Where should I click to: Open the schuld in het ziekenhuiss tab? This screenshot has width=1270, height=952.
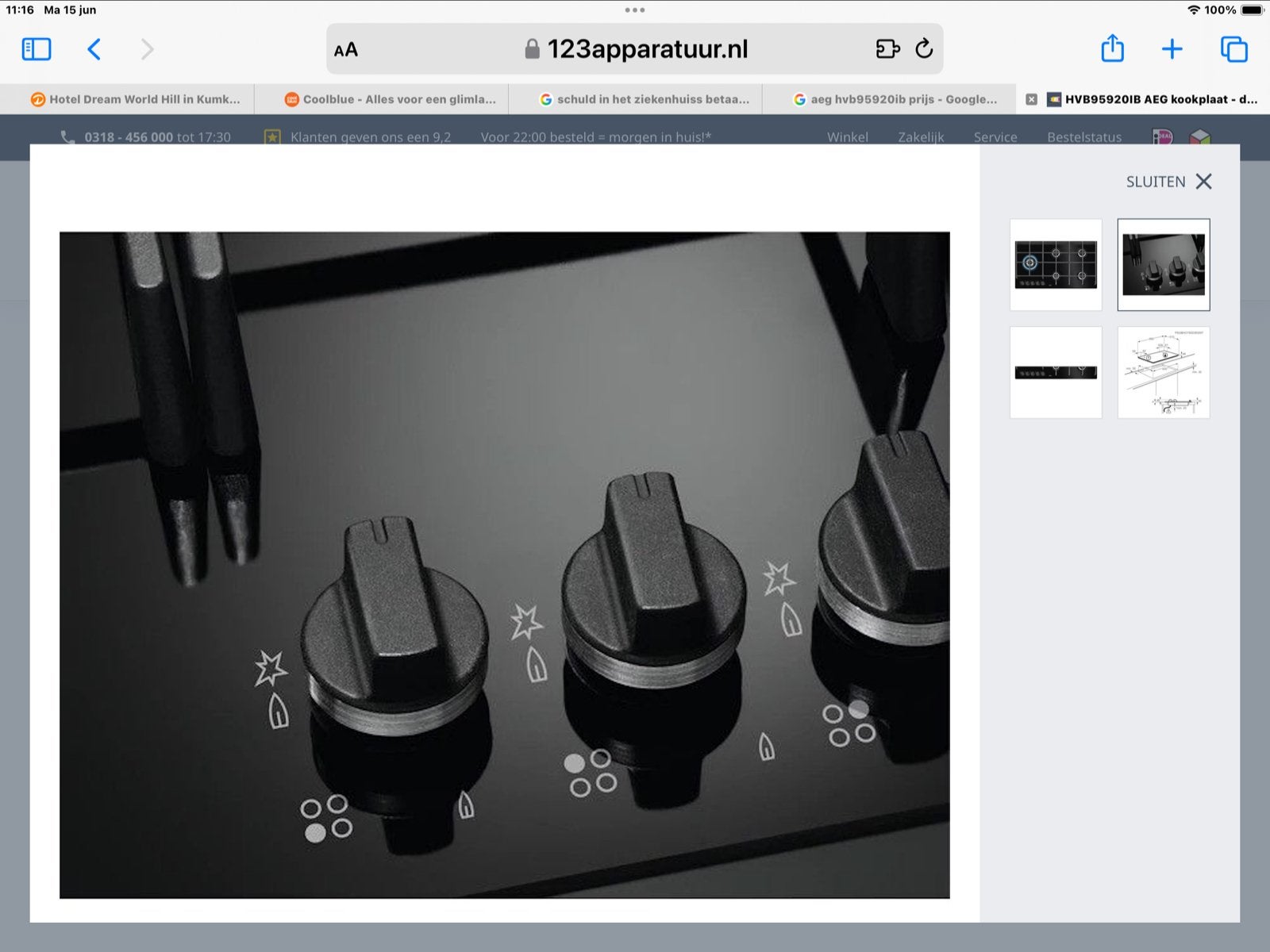click(635, 99)
